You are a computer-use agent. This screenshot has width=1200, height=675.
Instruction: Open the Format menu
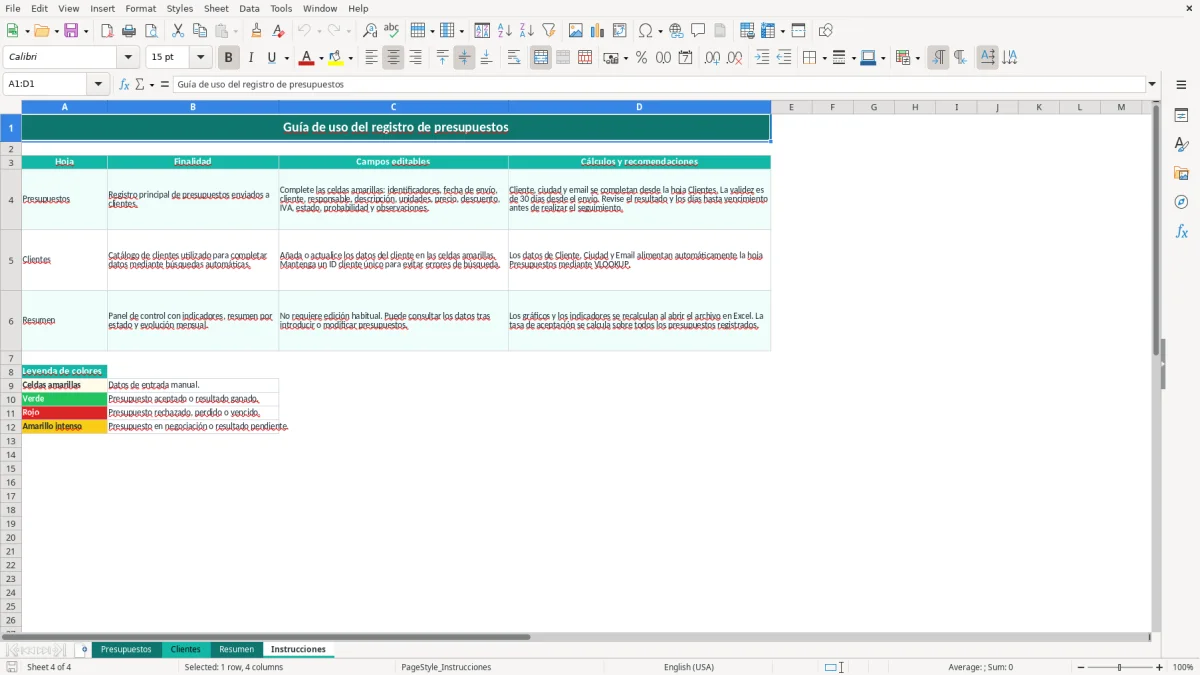click(x=140, y=8)
